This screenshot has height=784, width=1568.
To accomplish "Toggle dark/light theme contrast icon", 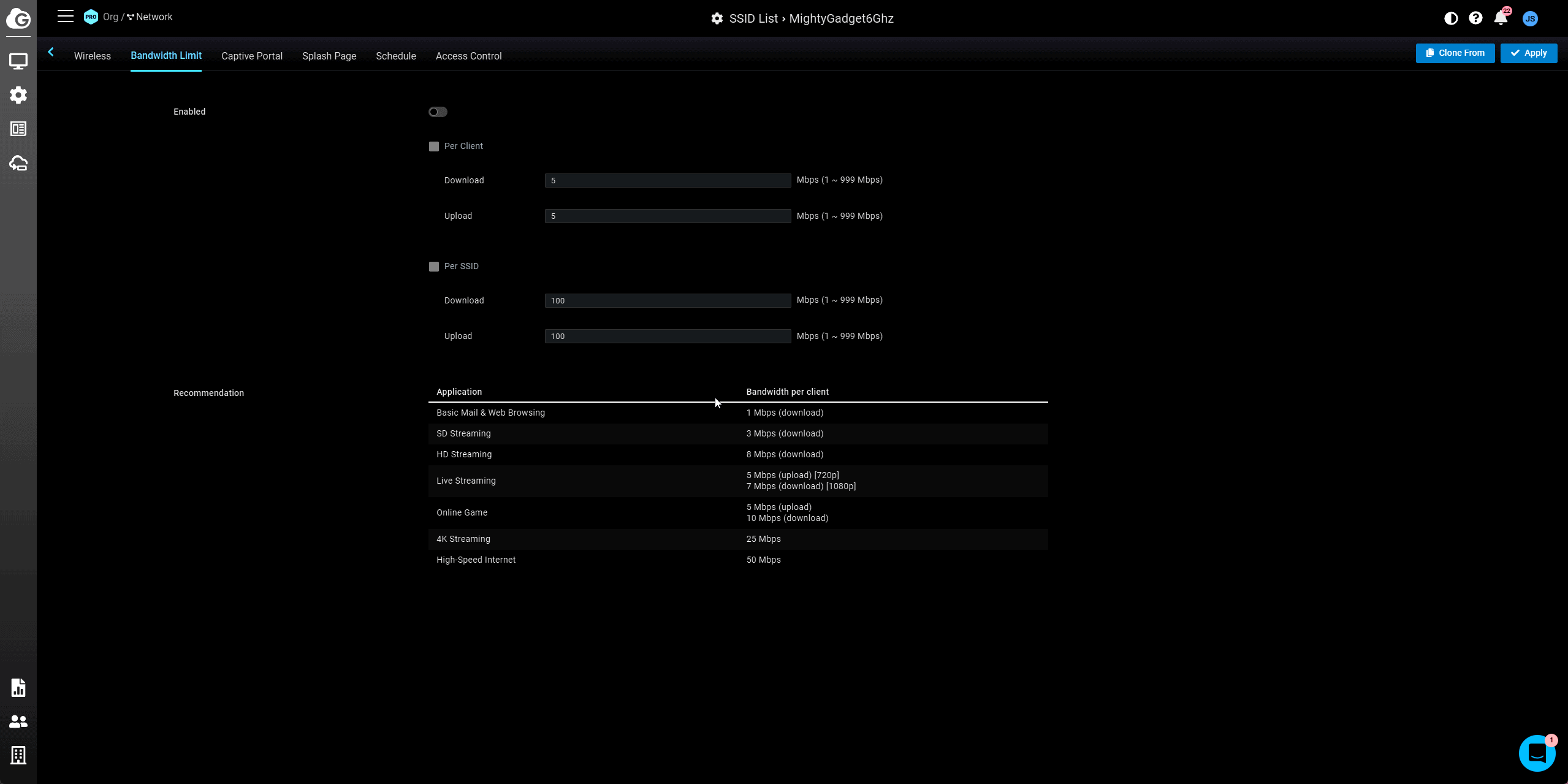I will (x=1451, y=18).
